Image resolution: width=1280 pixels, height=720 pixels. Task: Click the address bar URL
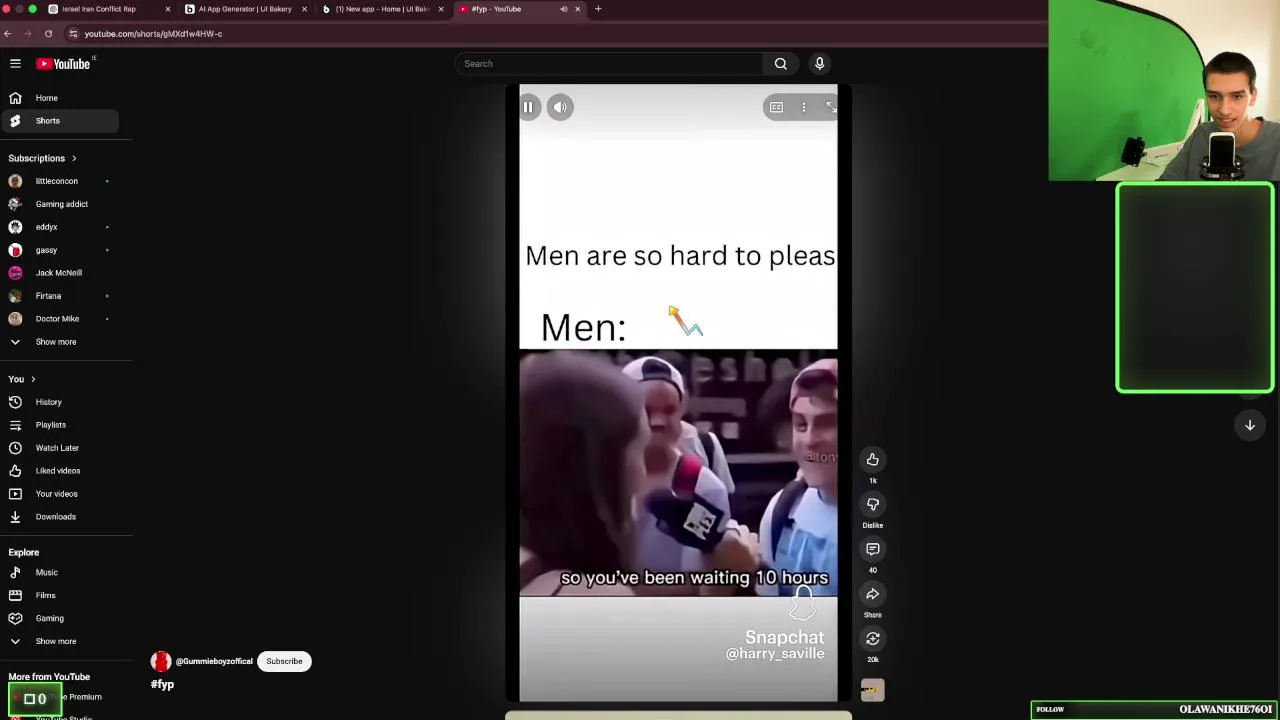coord(153,33)
